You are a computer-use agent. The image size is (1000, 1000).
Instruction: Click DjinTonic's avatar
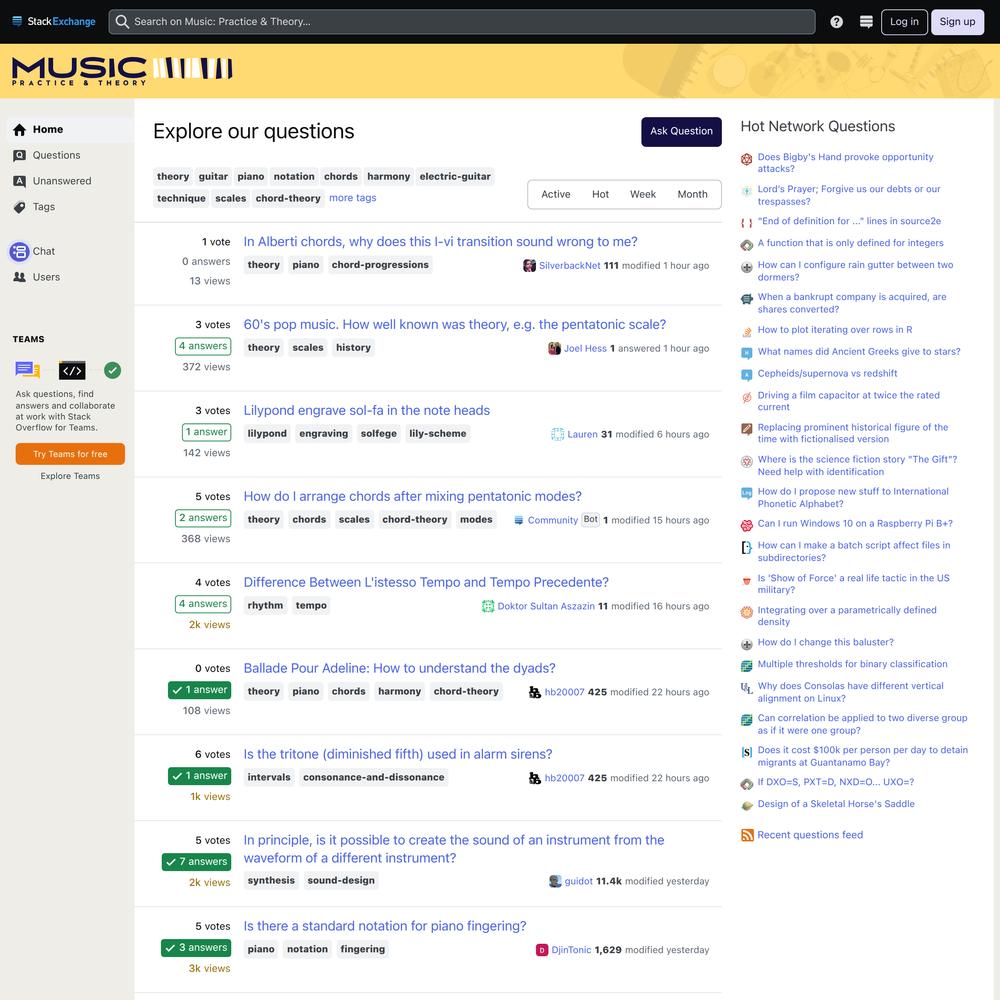[541, 950]
